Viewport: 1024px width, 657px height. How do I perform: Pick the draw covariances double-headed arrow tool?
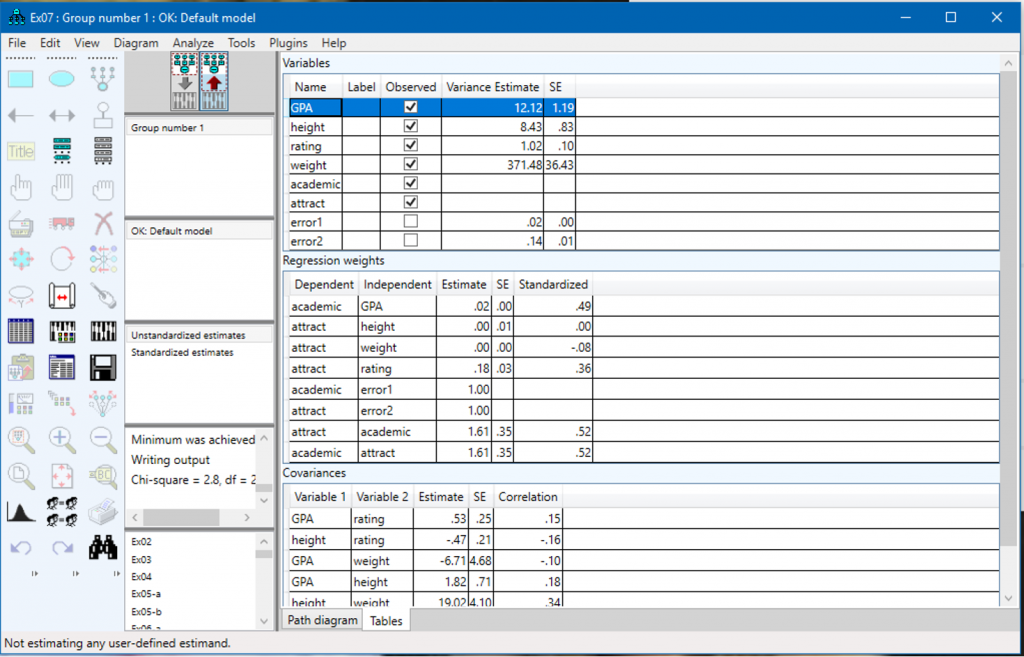(x=62, y=116)
